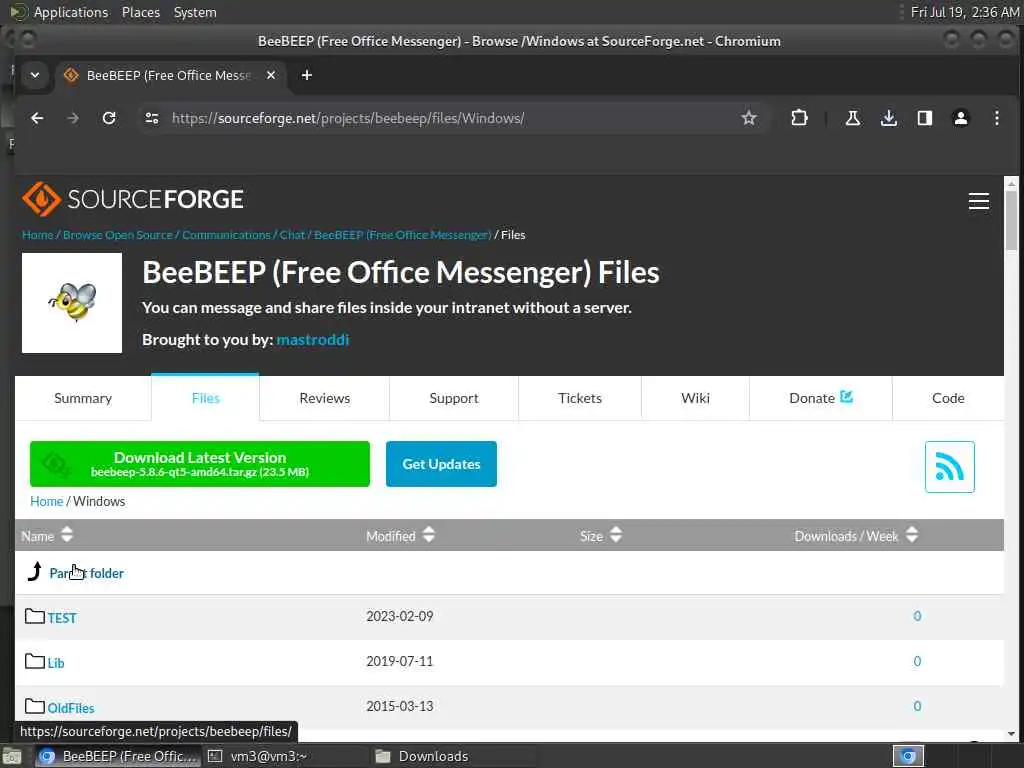1024x768 pixels.
Task: Bookmark this page with the star icon
Action: [x=748, y=118]
